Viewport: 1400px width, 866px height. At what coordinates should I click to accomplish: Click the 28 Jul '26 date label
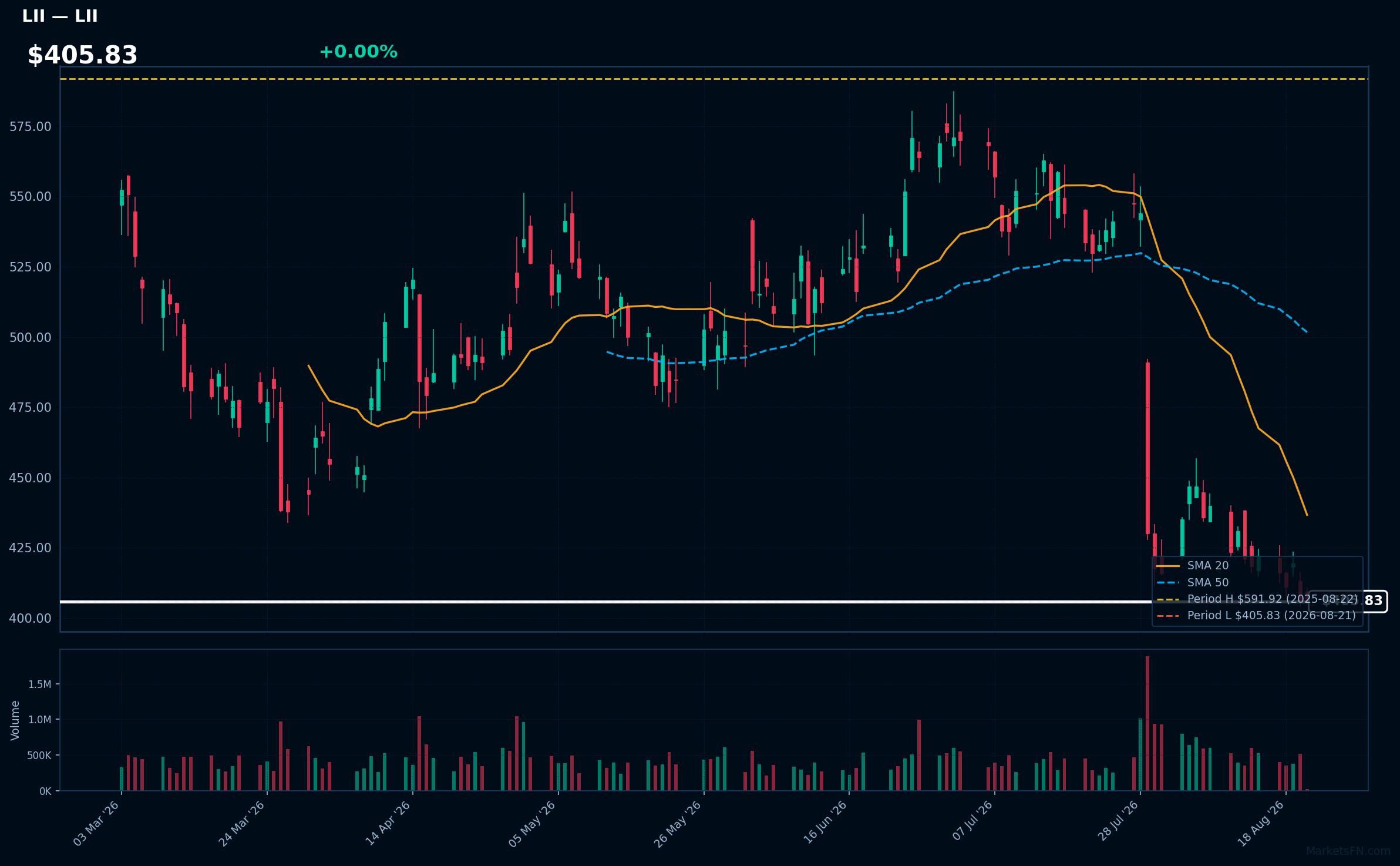(1118, 821)
